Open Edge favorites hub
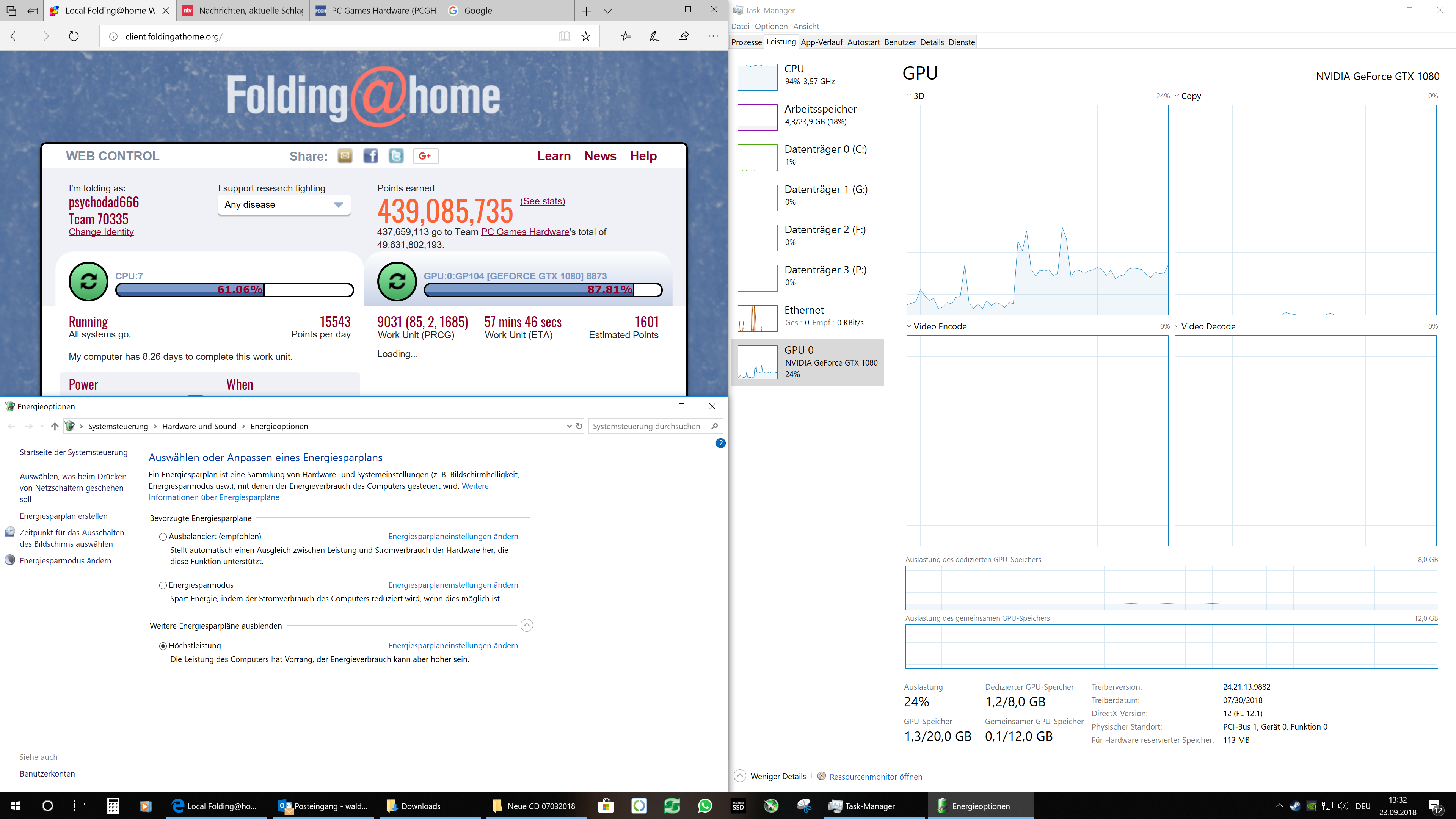 click(626, 36)
